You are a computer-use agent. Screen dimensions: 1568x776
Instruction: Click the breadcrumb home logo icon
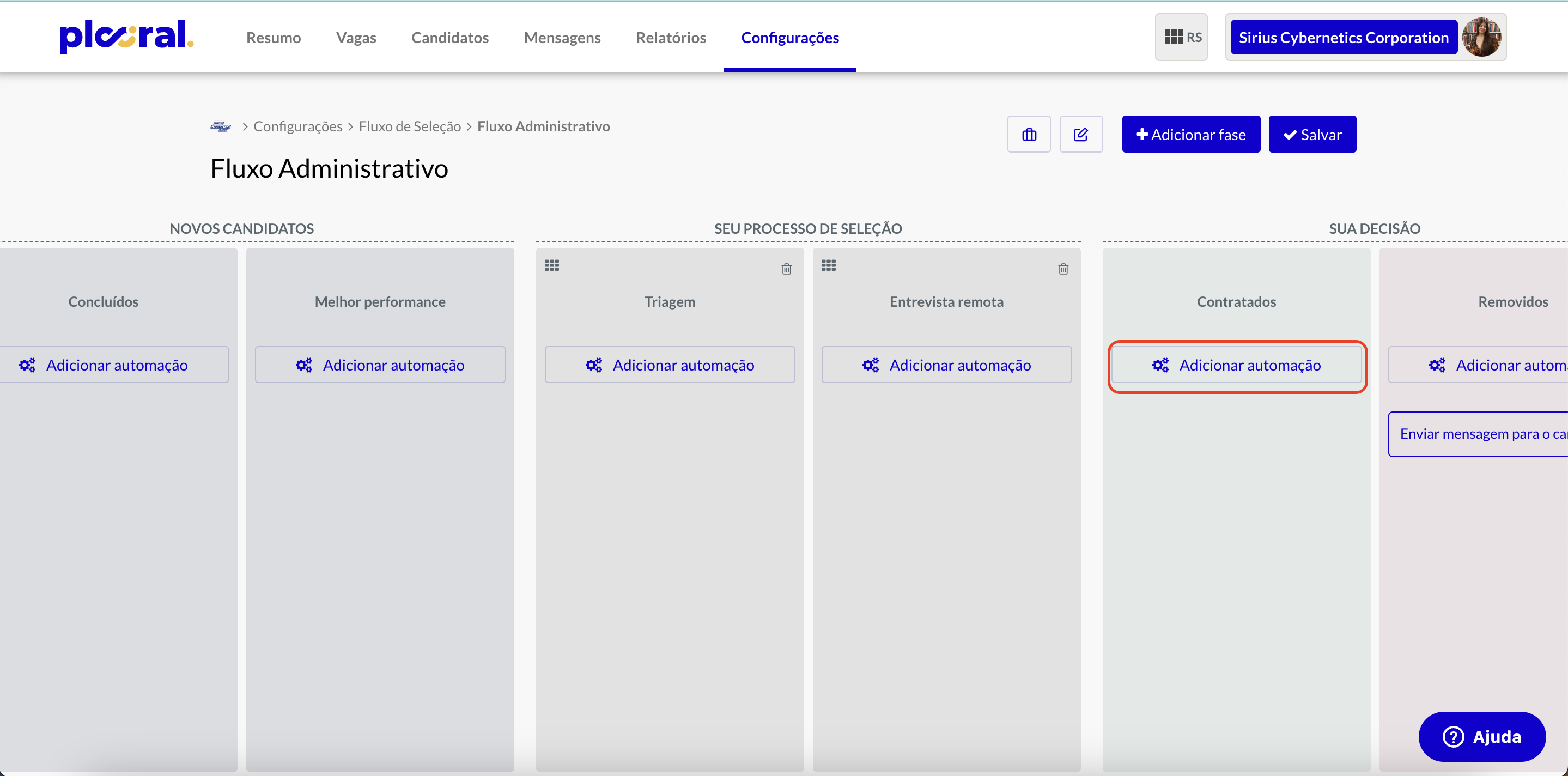pyautogui.click(x=220, y=126)
